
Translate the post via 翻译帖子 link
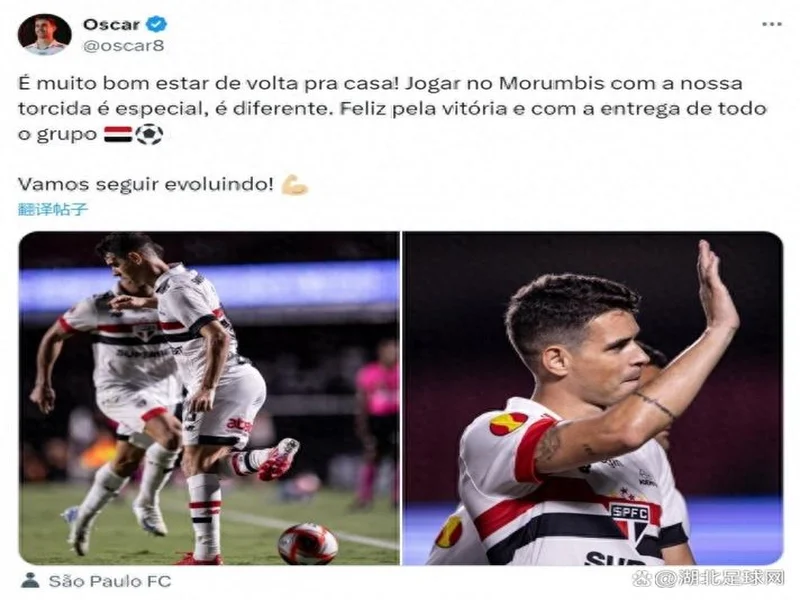(x=53, y=209)
